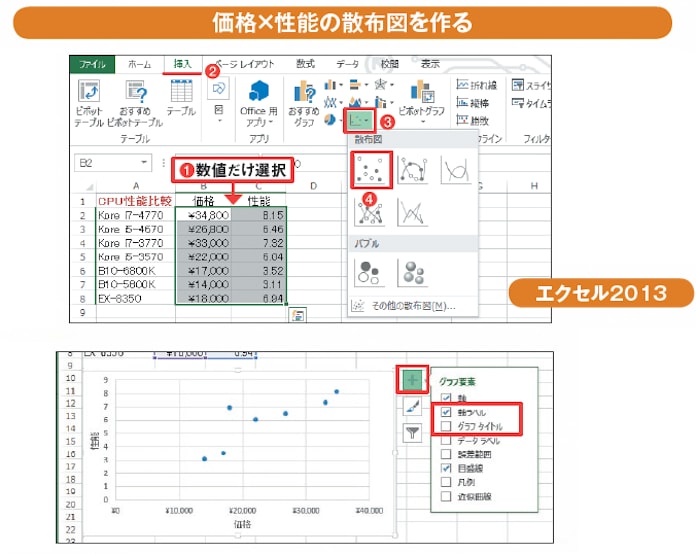The image size is (696, 554).
Task: Click the vertical axis title on chart
Action: coord(94,441)
